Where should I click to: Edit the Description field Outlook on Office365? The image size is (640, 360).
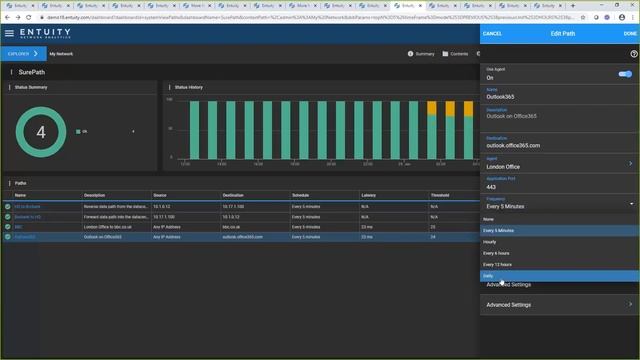(559, 118)
